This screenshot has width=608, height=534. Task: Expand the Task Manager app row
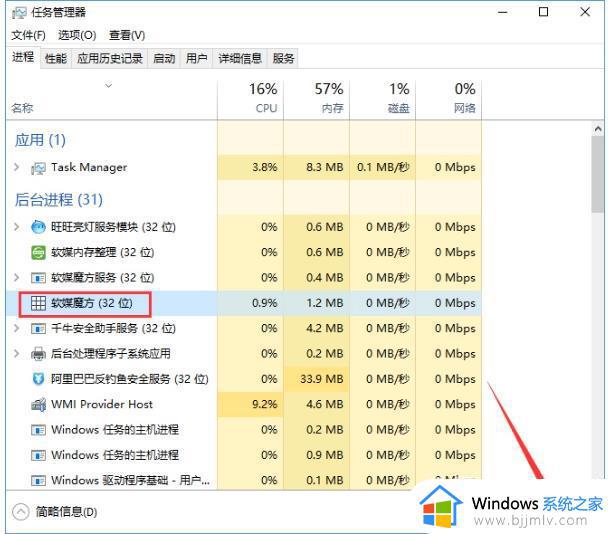16,167
